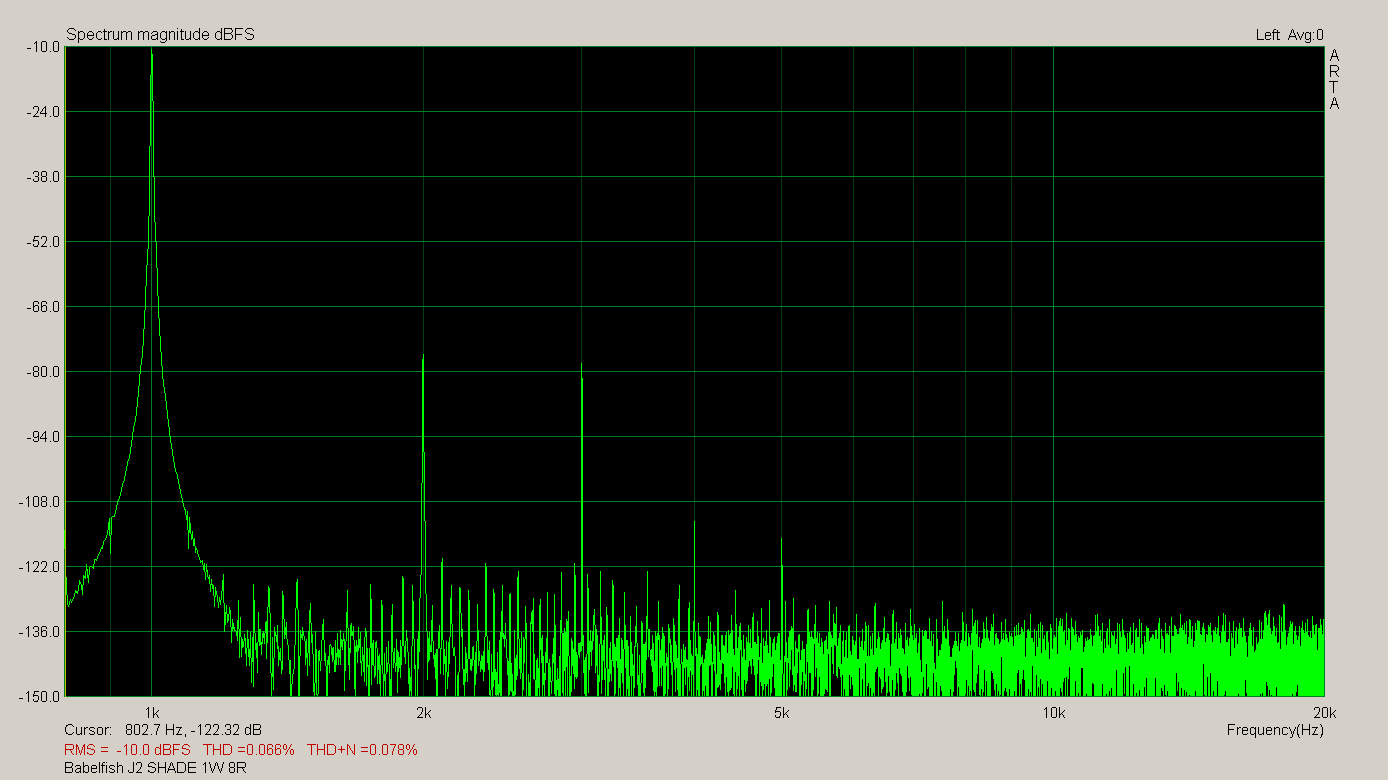Click the 2k frequency label
This screenshot has width=1388, height=784.
pyautogui.click(x=424, y=713)
